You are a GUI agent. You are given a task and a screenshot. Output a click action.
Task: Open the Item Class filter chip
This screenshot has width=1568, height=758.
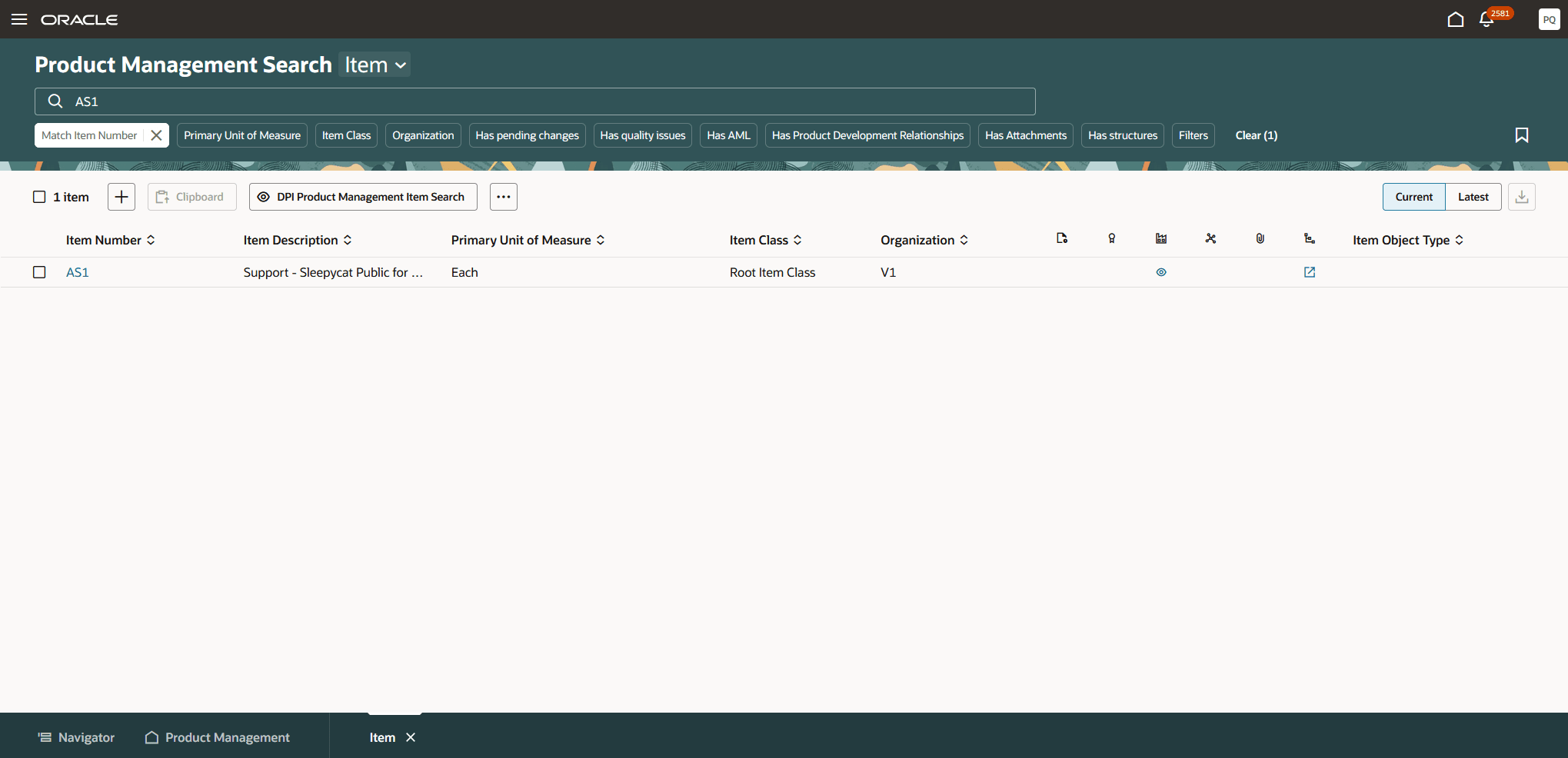(346, 135)
